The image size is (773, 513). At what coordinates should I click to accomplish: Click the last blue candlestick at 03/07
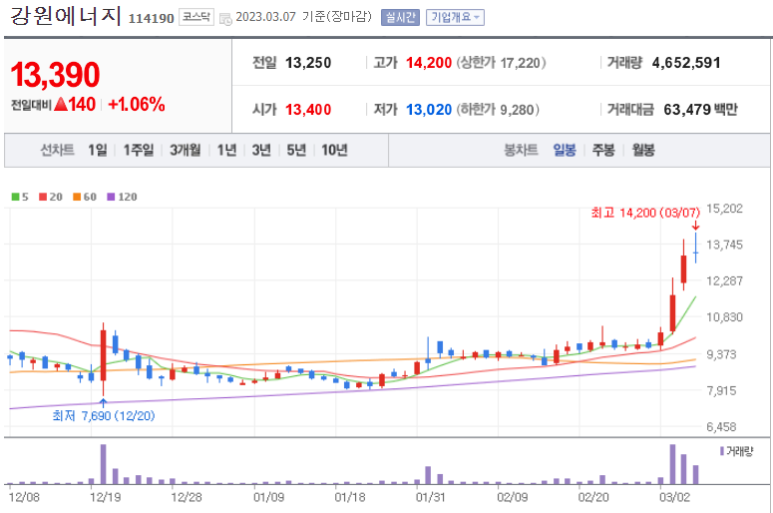(696, 248)
